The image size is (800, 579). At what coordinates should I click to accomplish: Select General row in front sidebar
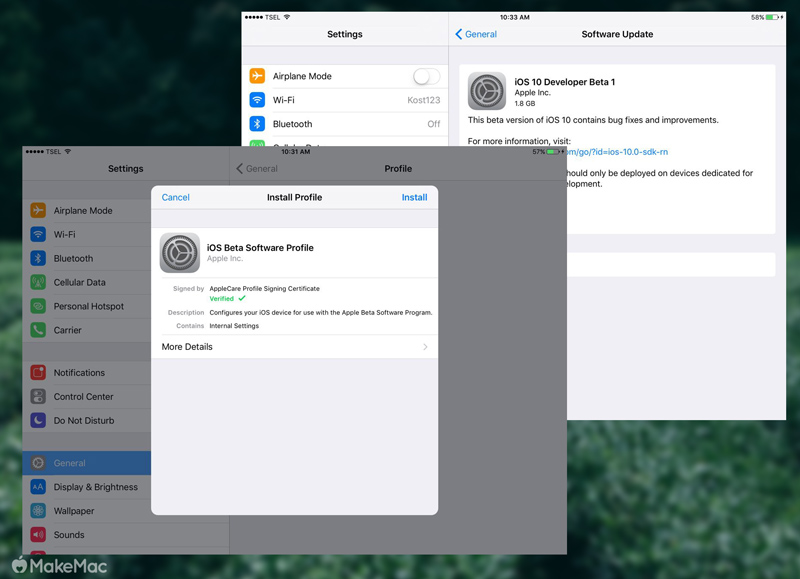pos(87,463)
